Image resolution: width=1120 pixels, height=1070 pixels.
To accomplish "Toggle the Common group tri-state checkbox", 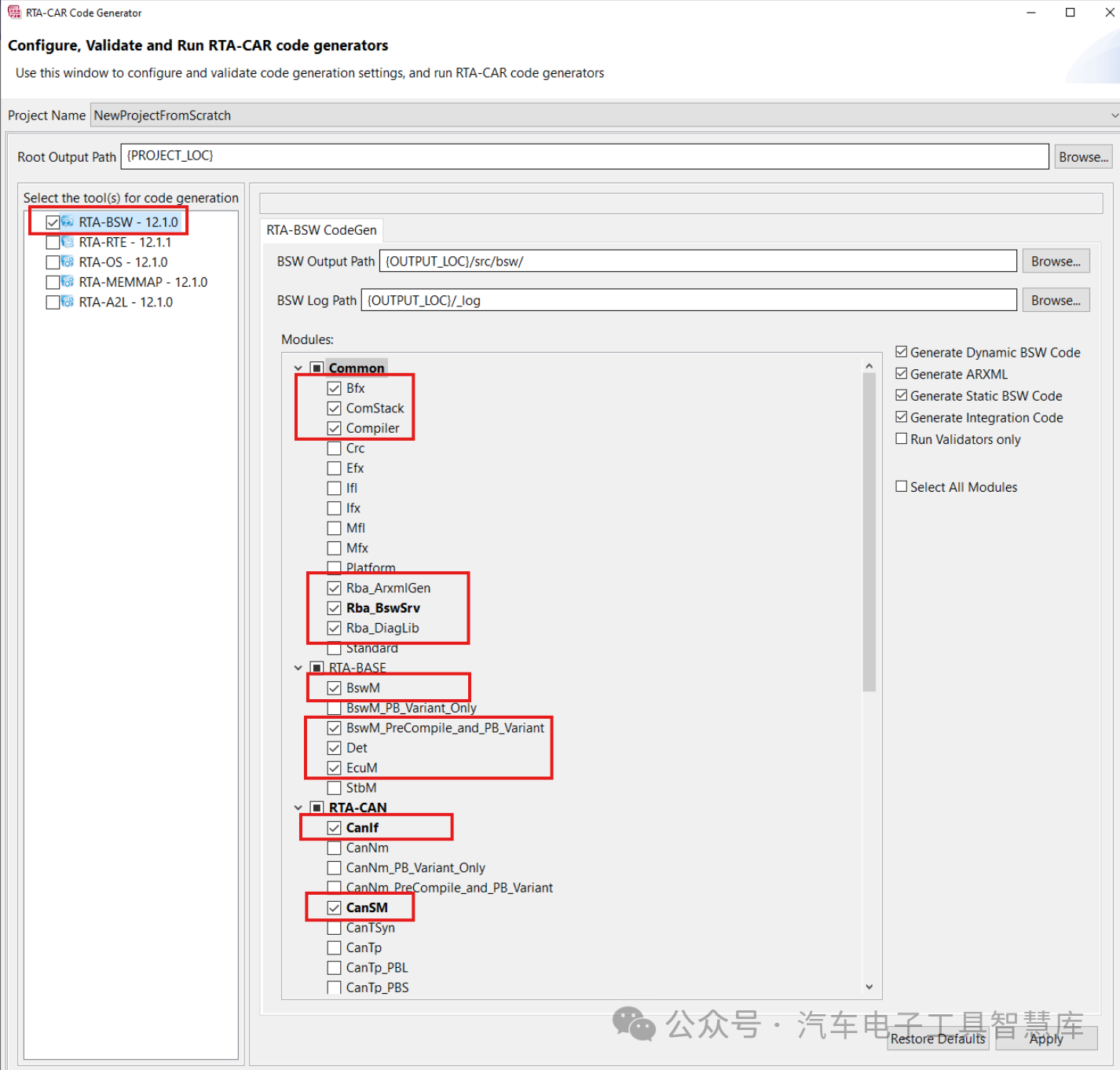I will 317,368.
